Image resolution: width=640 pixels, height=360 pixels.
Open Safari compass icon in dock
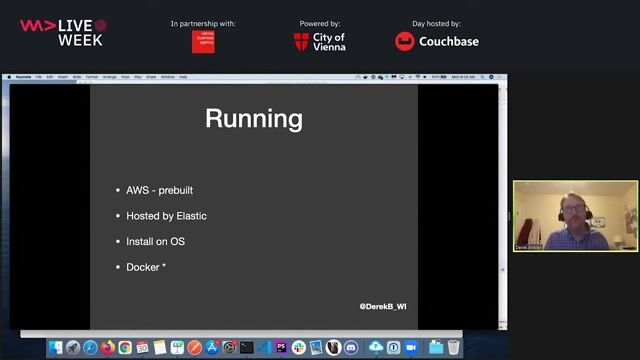[90, 347]
